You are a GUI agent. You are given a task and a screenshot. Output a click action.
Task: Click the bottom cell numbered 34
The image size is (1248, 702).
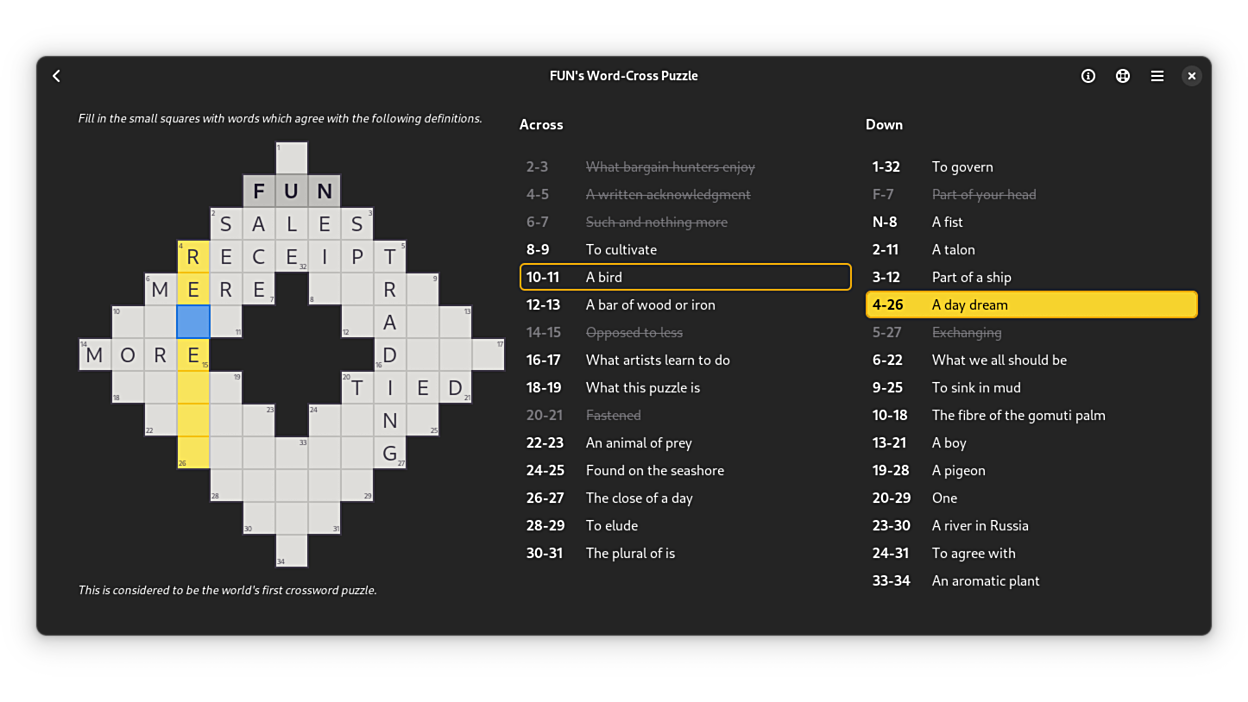[291, 550]
